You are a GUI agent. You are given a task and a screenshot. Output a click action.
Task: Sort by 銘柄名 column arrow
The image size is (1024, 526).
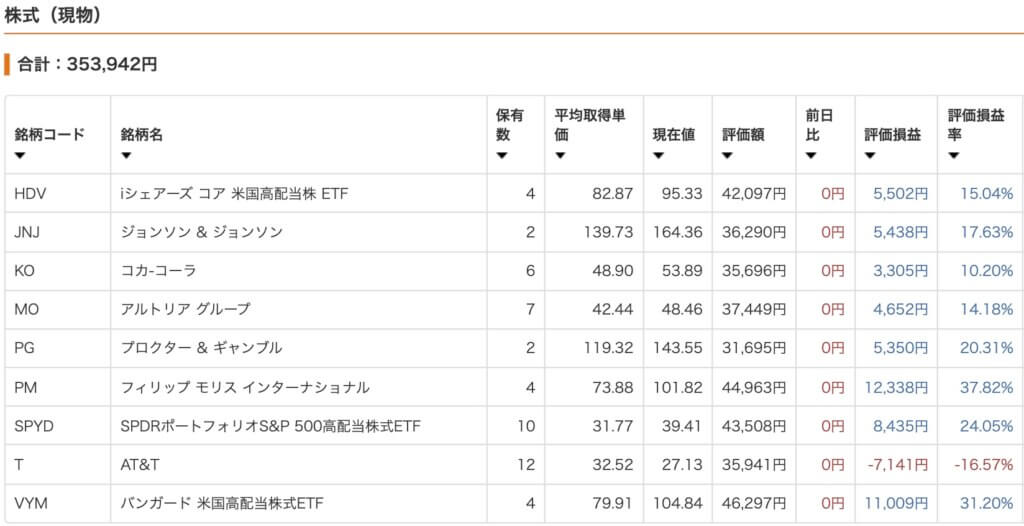tap(126, 156)
